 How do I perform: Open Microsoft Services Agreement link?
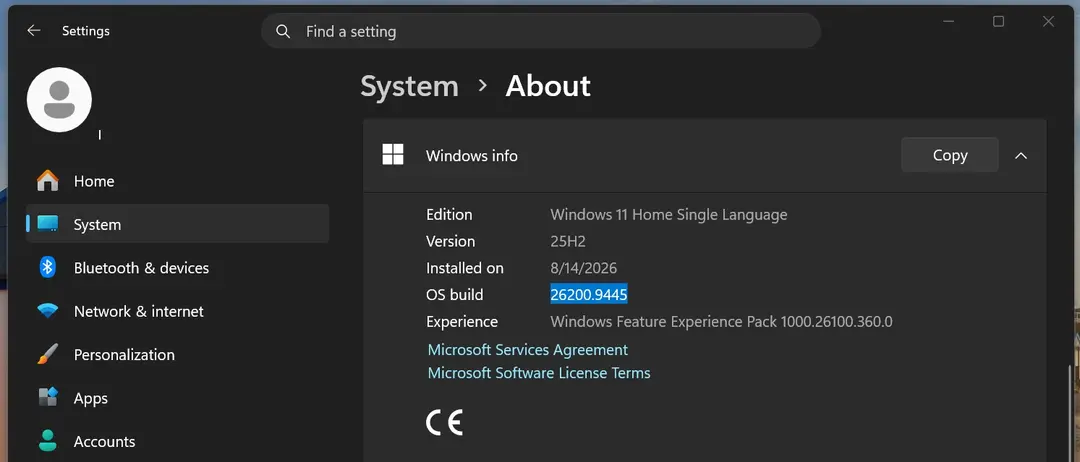pyautogui.click(x=528, y=350)
